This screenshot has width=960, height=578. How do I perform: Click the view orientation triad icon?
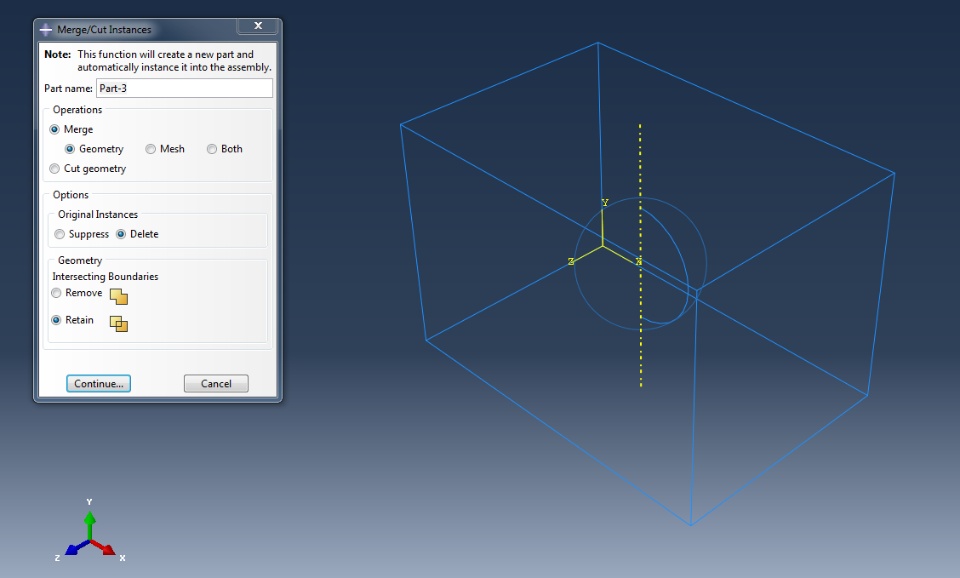tap(90, 536)
